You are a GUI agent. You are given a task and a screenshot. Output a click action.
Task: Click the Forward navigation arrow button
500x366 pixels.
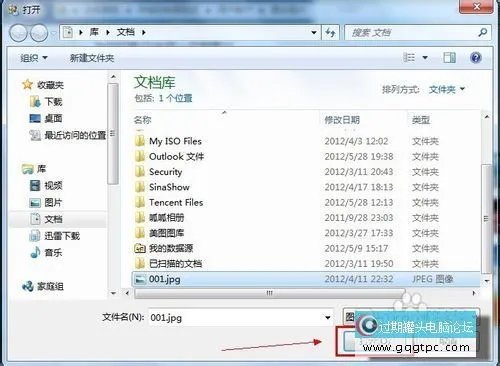[x=39, y=33]
